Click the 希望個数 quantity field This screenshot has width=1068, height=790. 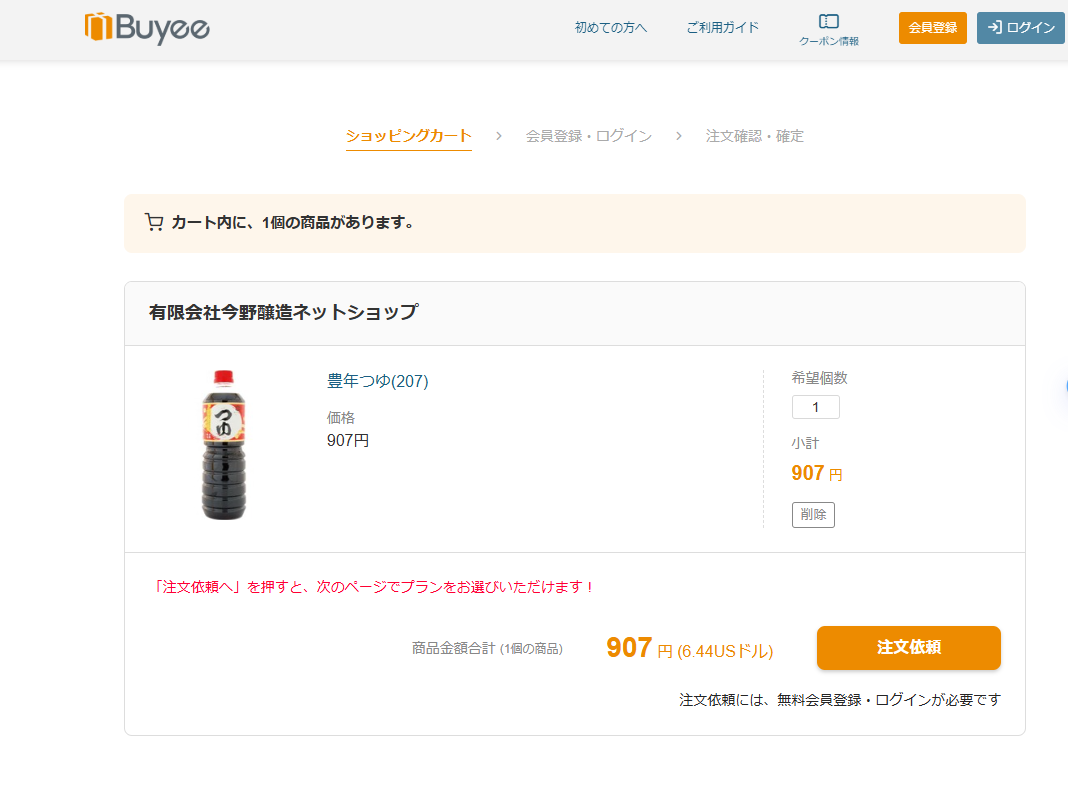click(815, 407)
